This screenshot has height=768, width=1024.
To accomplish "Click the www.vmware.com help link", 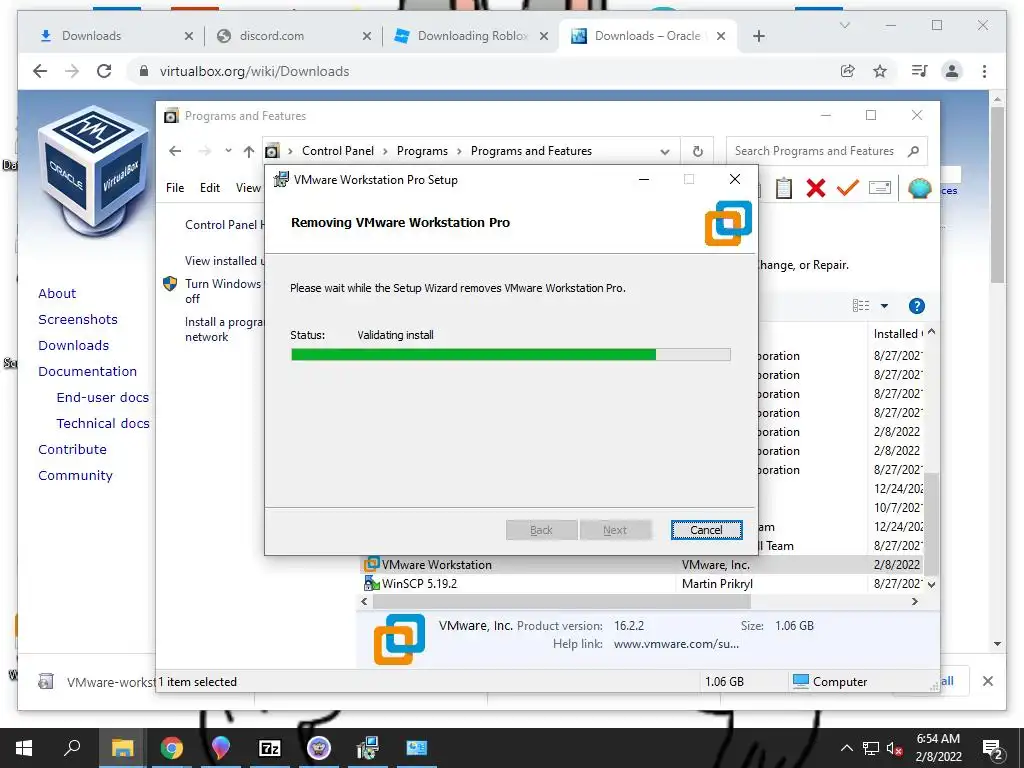I will click(x=676, y=644).
